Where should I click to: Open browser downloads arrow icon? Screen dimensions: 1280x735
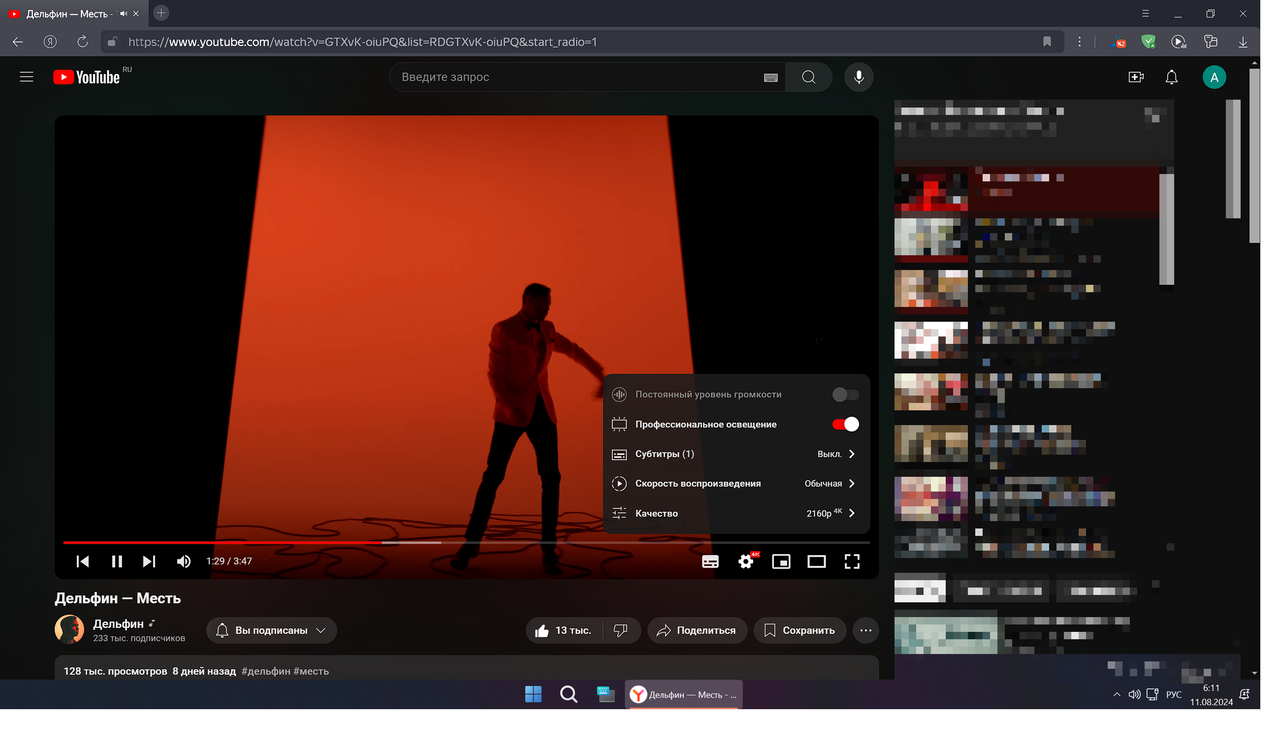[x=1243, y=42]
